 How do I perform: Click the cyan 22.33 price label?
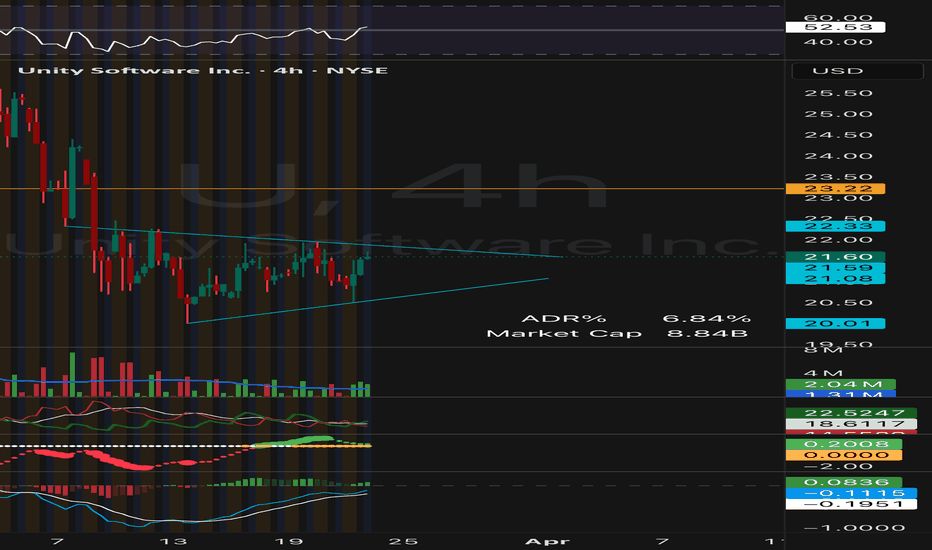(x=835, y=226)
